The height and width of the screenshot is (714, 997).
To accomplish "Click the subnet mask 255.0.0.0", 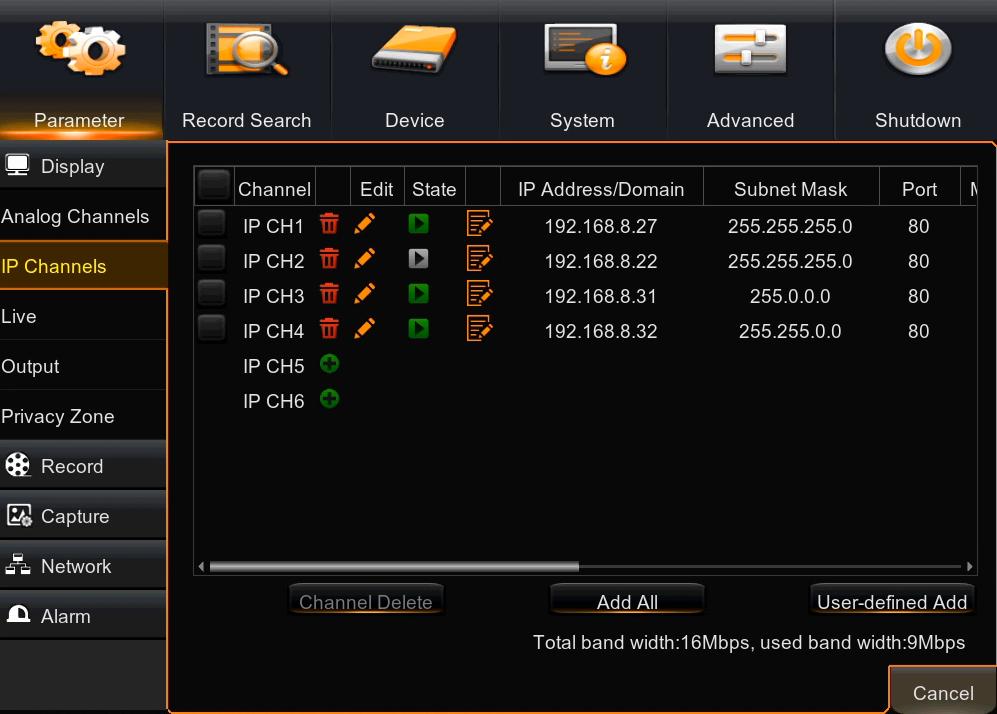I will [x=790, y=296].
